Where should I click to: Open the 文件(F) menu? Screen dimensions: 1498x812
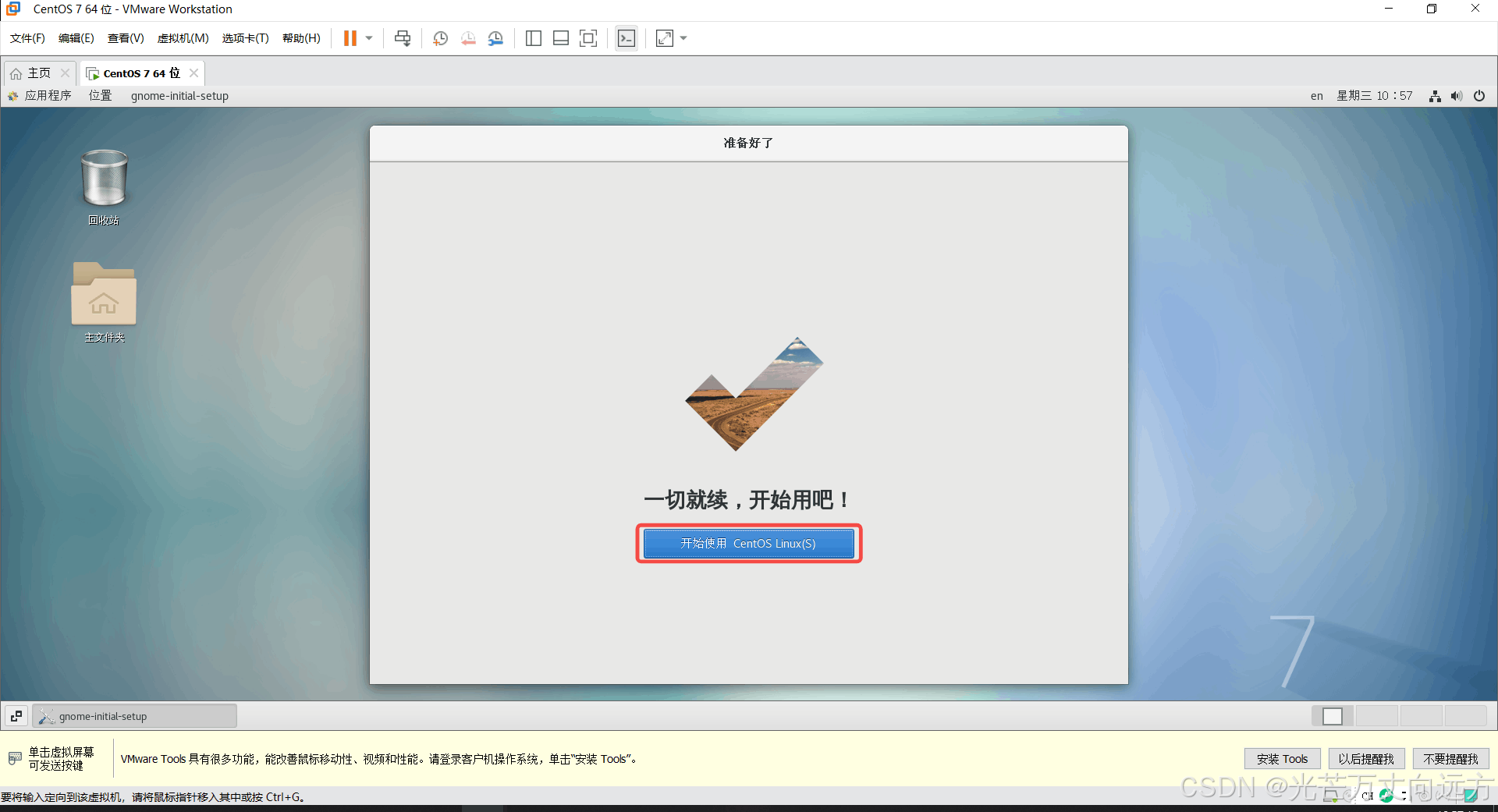tap(27, 38)
